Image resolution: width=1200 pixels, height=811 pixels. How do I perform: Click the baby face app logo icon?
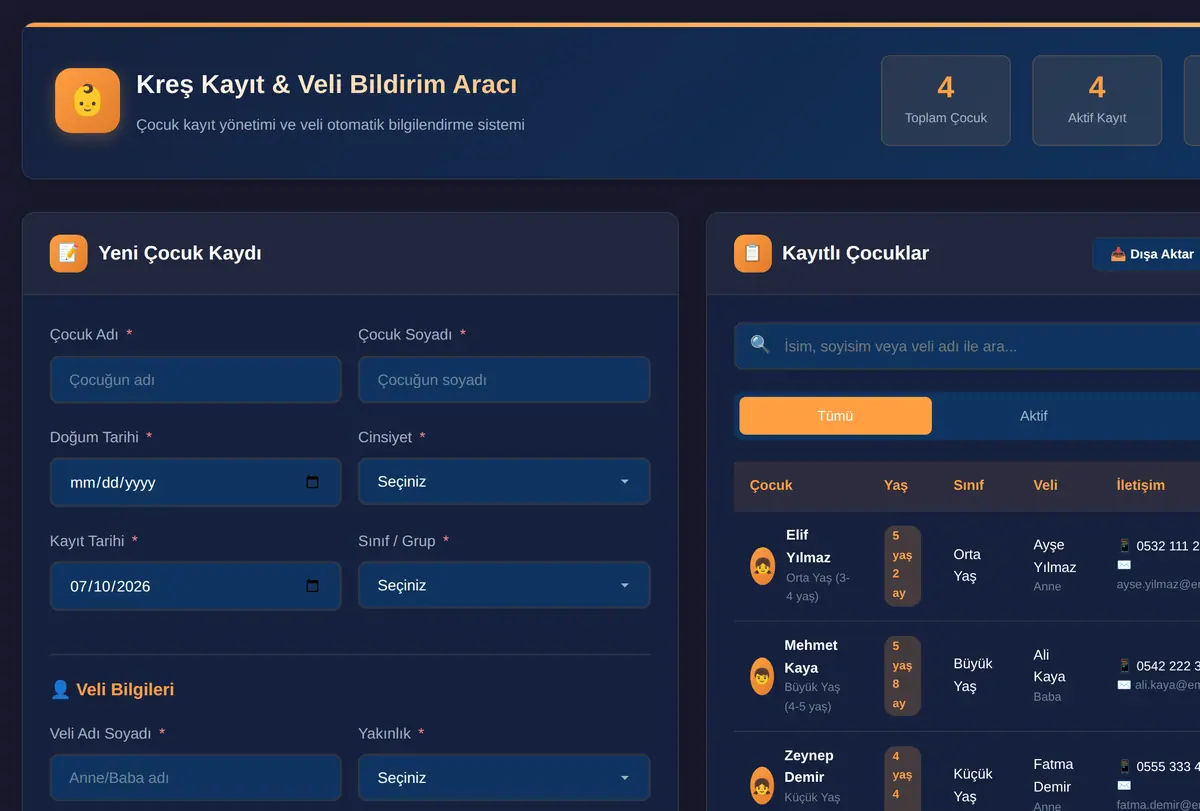tap(87, 100)
